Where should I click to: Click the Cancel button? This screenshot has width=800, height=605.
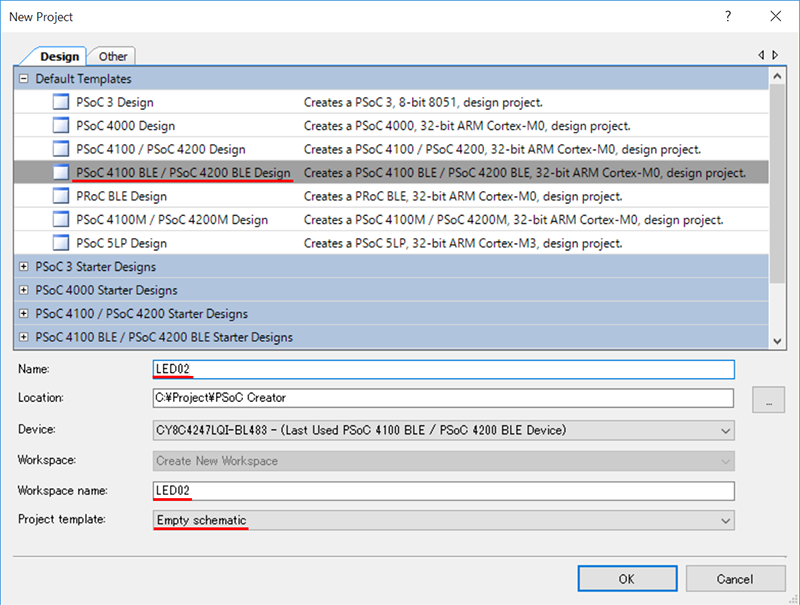click(x=735, y=579)
